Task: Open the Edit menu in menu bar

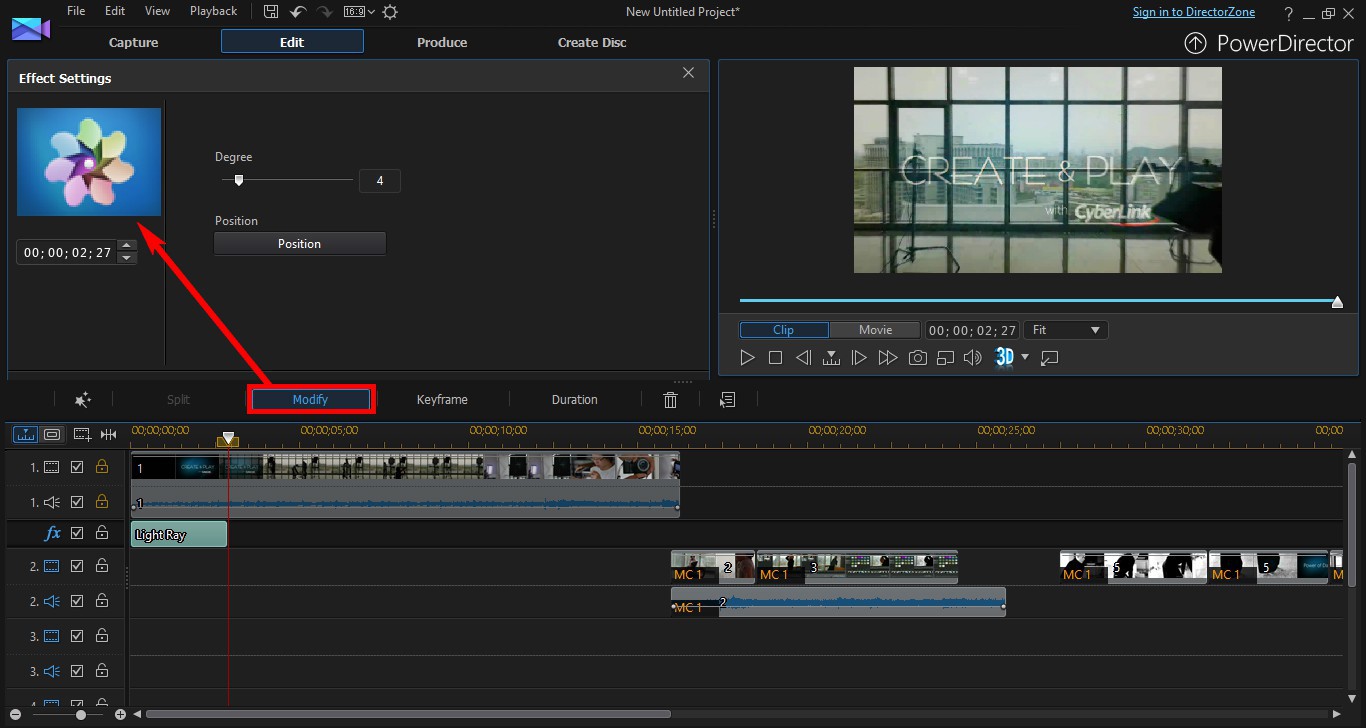Action: 115,11
